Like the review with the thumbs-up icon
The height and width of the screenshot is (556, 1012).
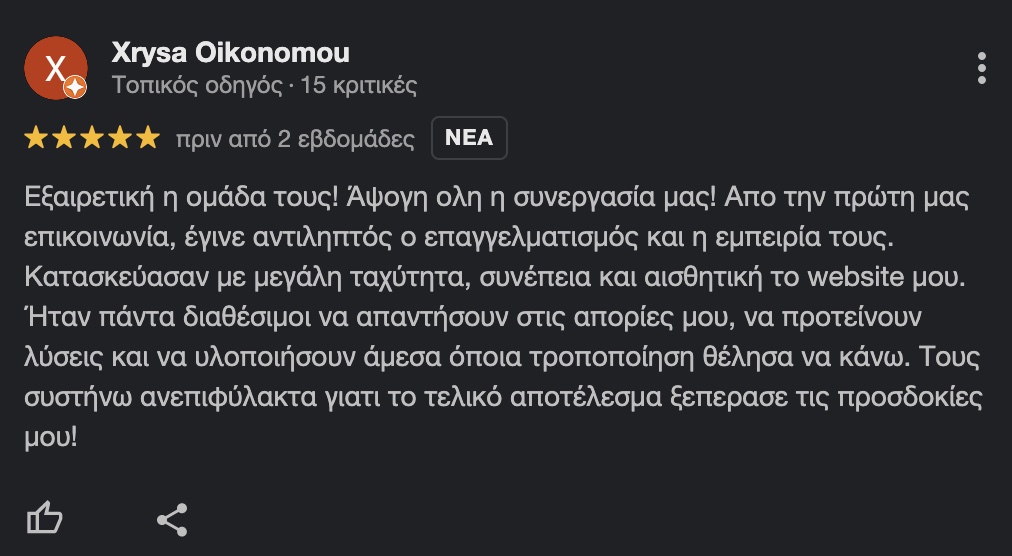pyautogui.click(x=44, y=519)
